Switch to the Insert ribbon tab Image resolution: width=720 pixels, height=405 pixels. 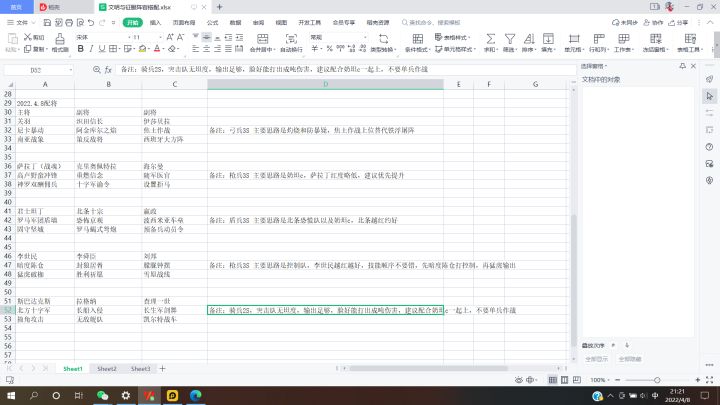tap(156, 22)
